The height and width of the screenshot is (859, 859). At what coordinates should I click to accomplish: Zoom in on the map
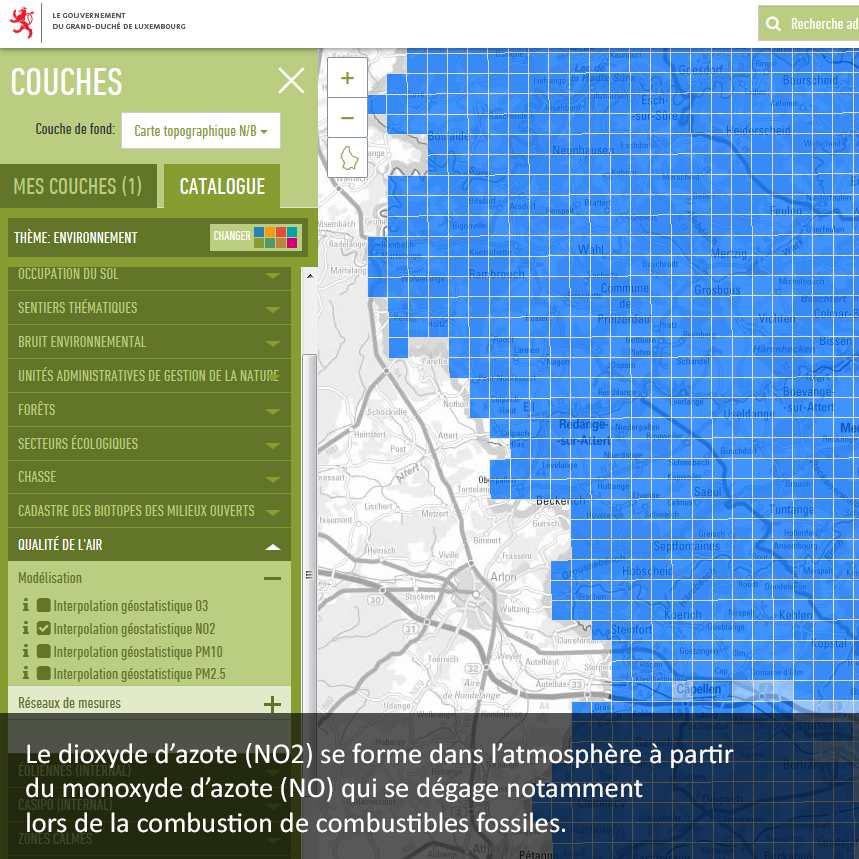pos(347,78)
